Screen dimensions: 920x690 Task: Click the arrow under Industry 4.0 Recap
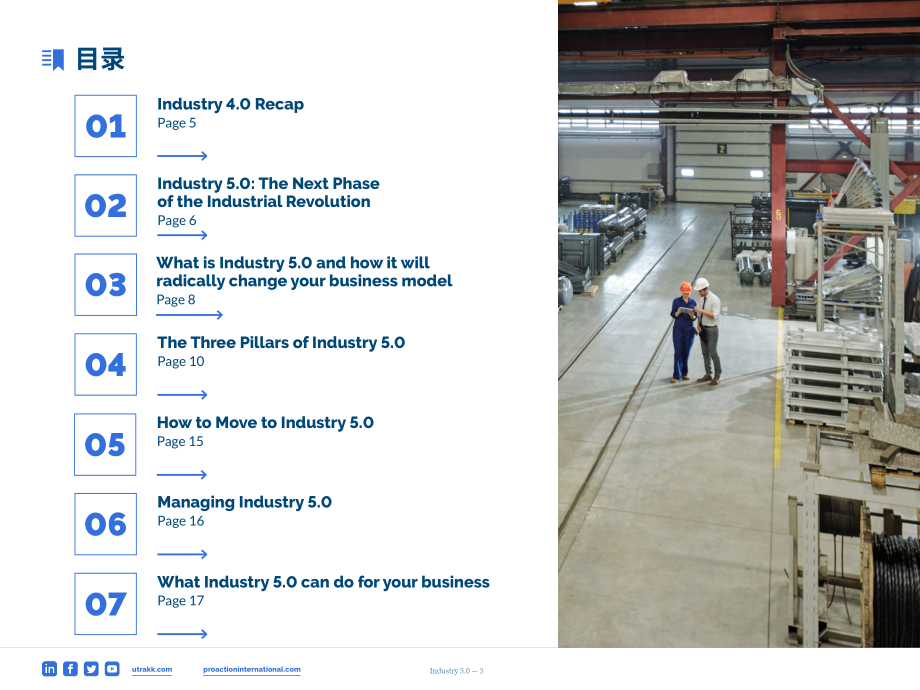pyautogui.click(x=182, y=155)
